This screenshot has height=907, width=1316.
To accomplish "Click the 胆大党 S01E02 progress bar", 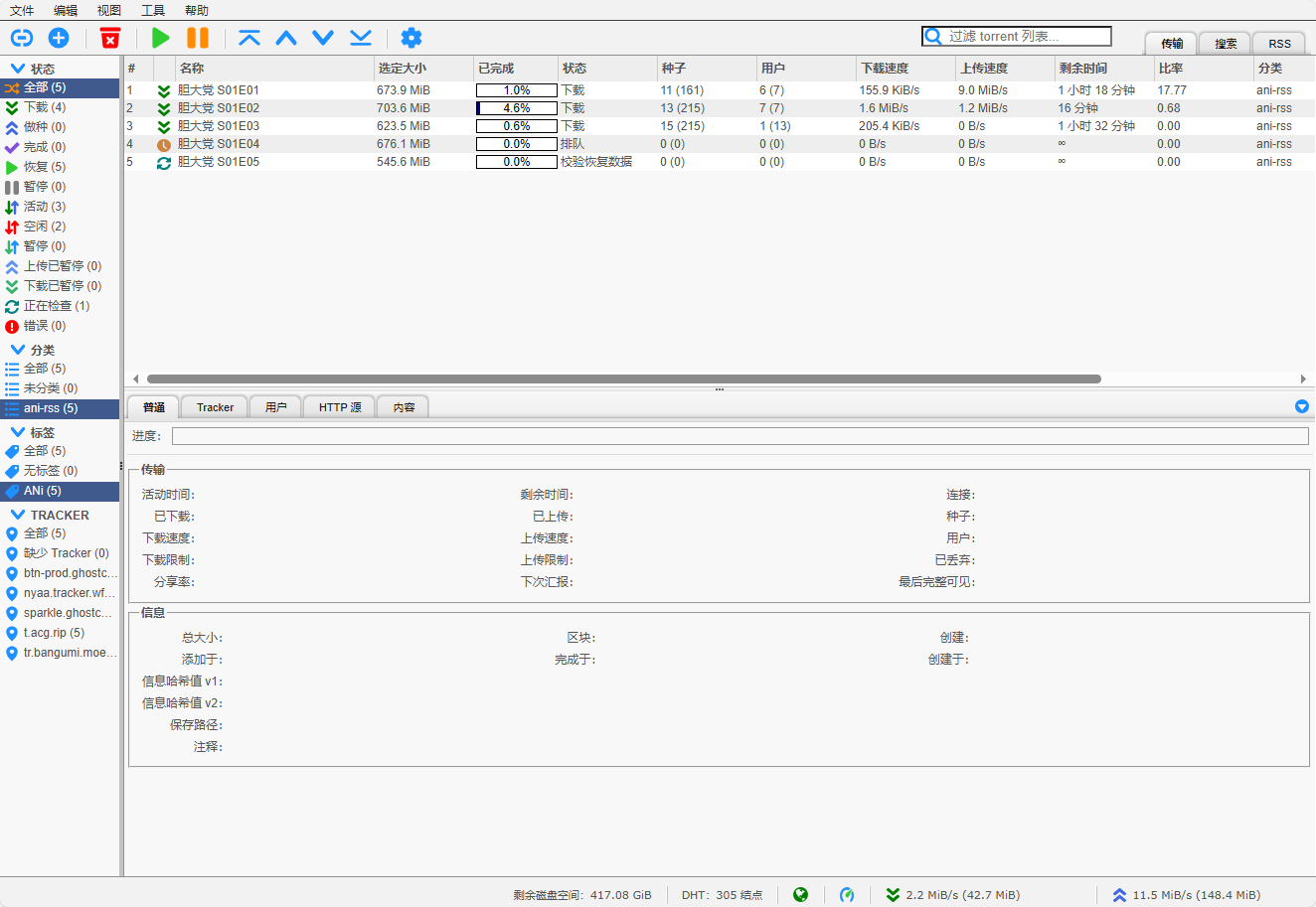I will tap(517, 108).
